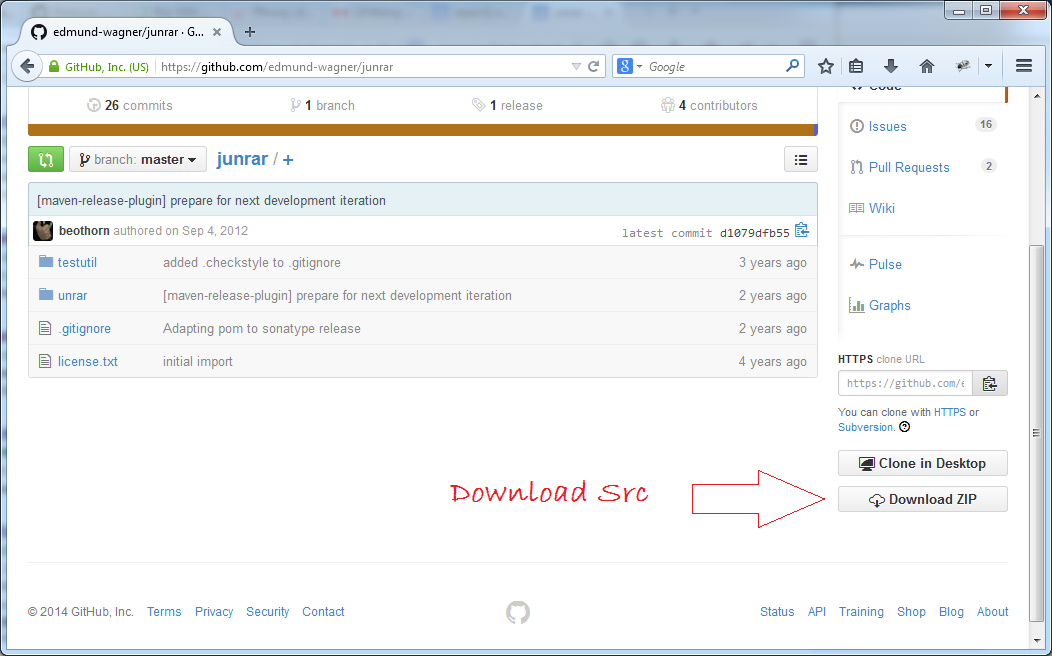Open the Firefox hamburger menu
The height and width of the screenshot is (656, 1052).
[1024, 66]
